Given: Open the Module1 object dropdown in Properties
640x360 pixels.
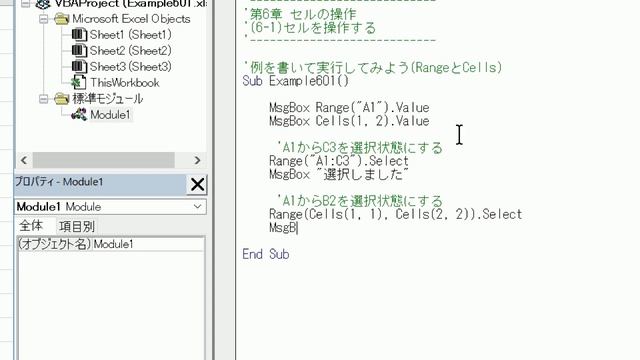Looking at the screenshot, I should (x=198, y=207).
